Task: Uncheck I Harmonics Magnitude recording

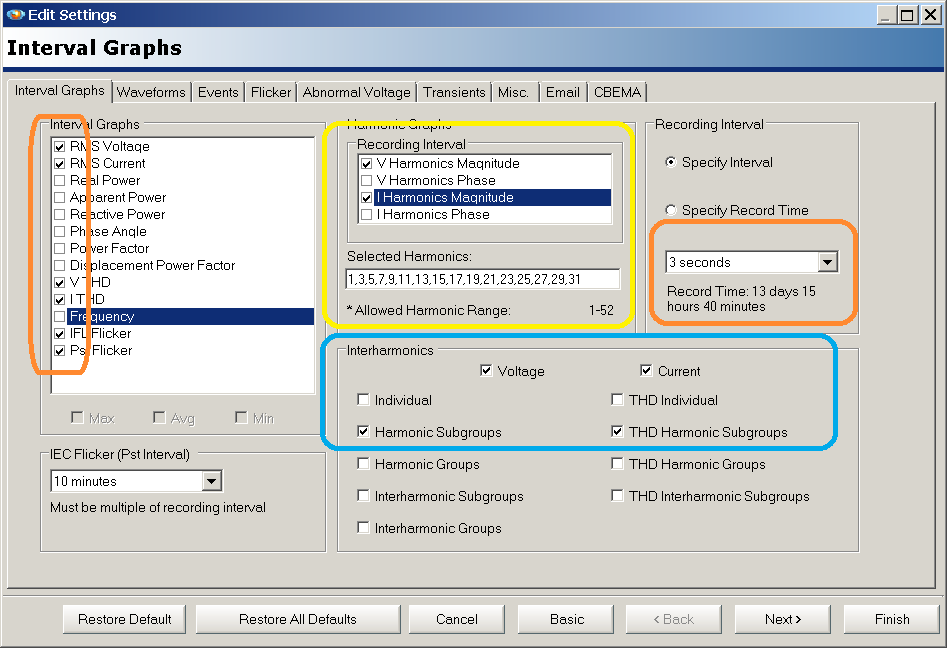Action: coord(368,197)
